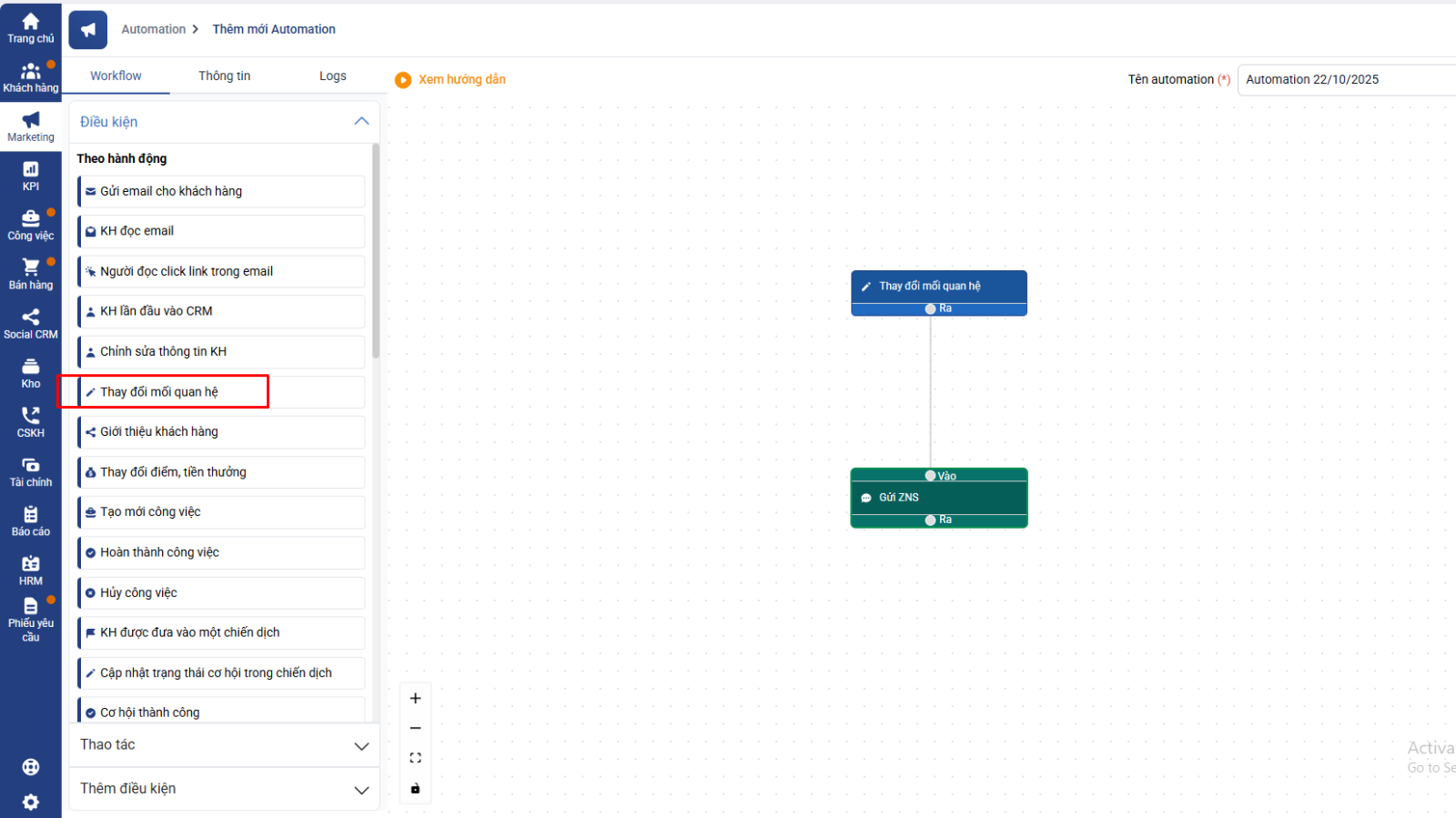
Task: Open KPI section in sidebar
Action: click(31, 176)
